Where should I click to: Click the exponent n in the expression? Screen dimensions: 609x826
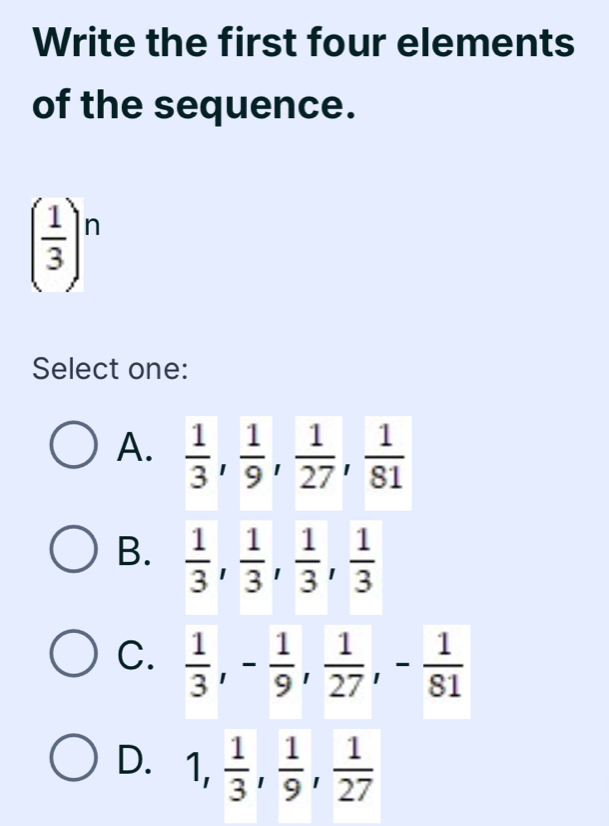(91, 225)
